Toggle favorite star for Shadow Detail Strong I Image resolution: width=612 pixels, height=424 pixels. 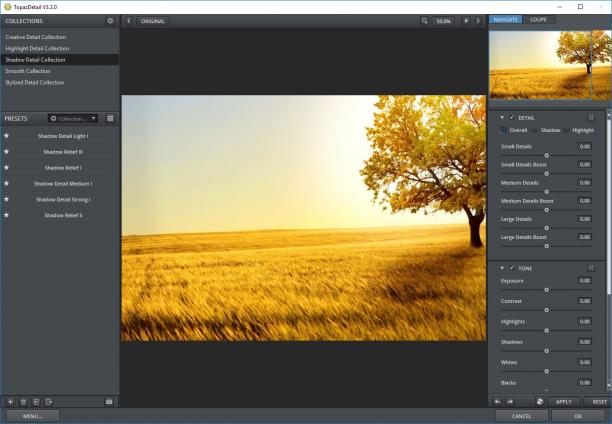click(x=6, y=199)
